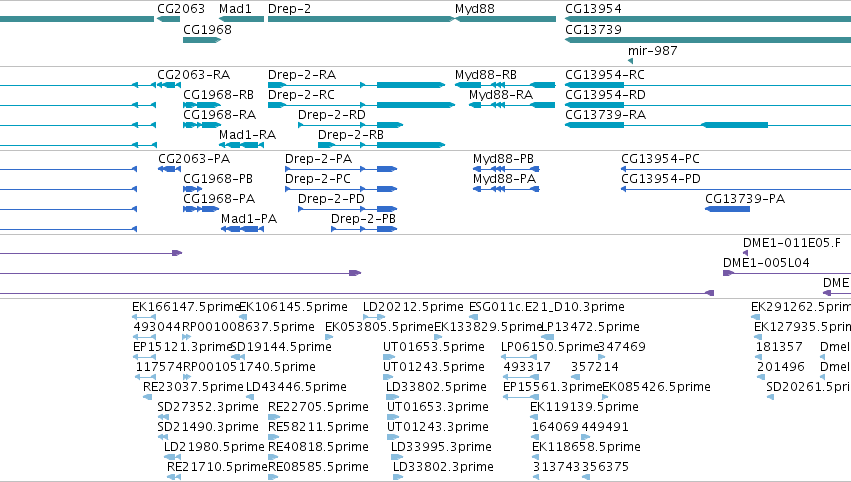This screenshot has width=851, height=482.
Task: Select the LD33995.3prime EST label
Action: pyautogui.click(x=441, y=448)
